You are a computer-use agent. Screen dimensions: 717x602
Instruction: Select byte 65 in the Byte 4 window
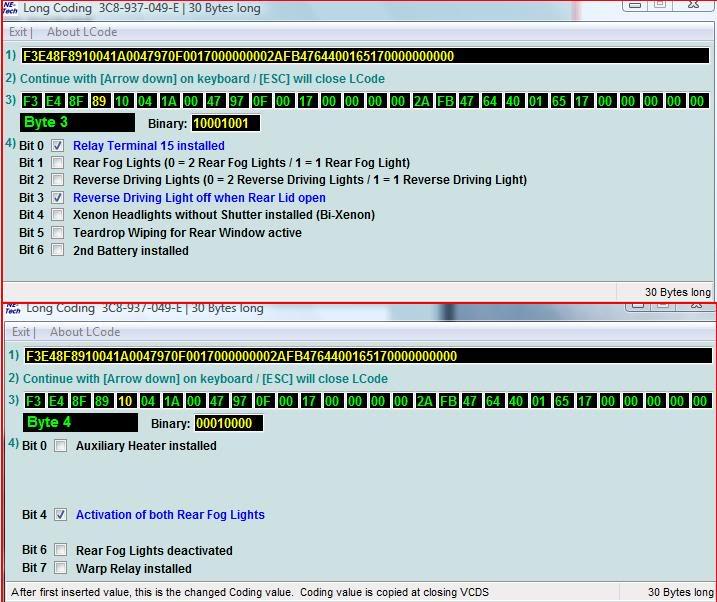point(562,401)
